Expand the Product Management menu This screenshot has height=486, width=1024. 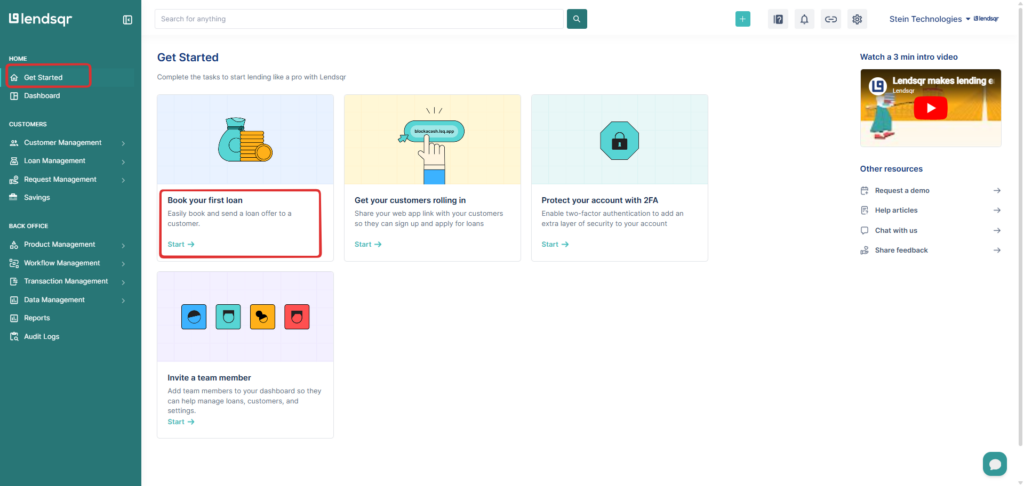tap(60, 244)
